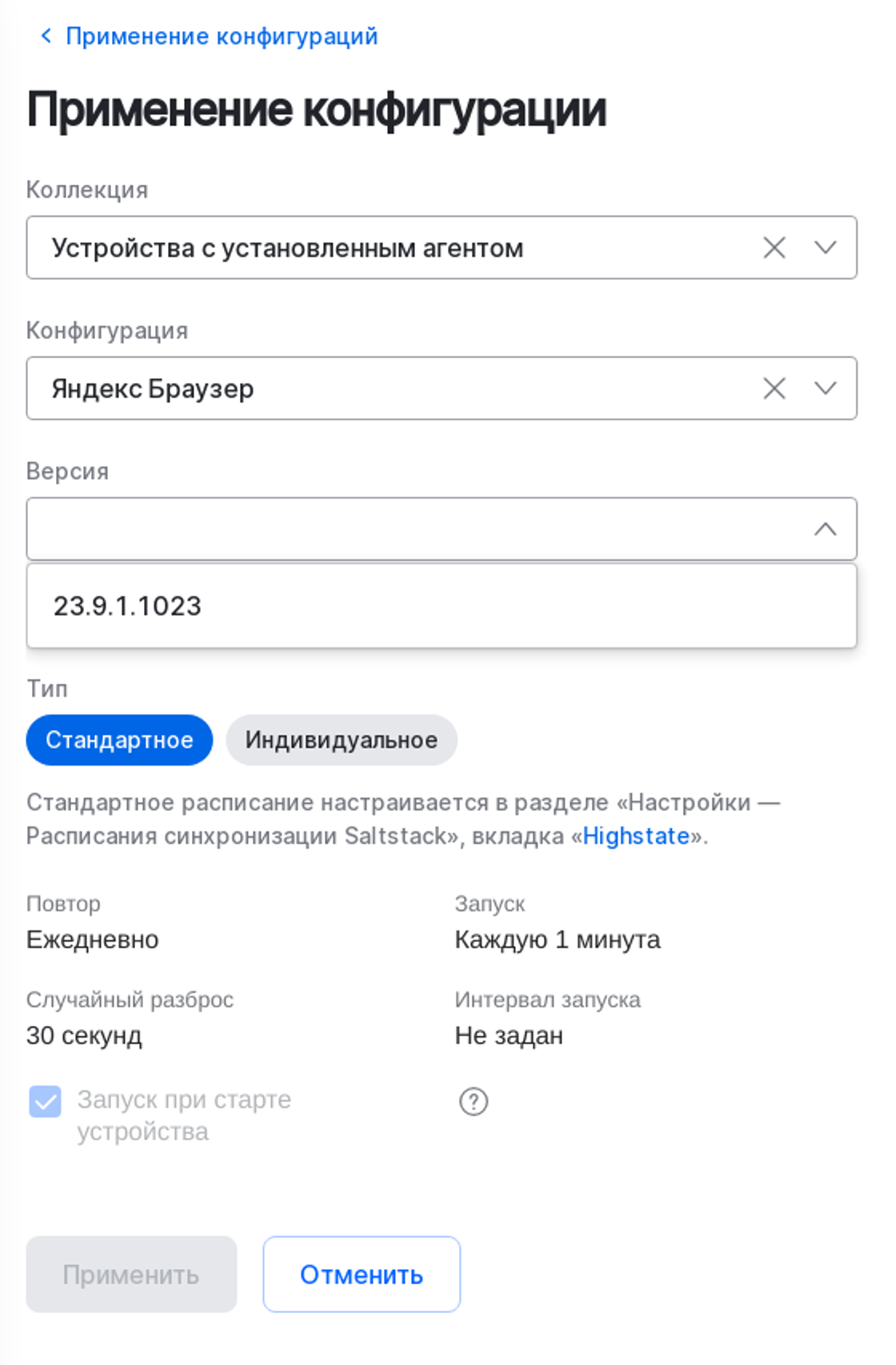Switch to Индивидуальное schedule type
Screen dimensions: 896x1365
coord(342,740)
